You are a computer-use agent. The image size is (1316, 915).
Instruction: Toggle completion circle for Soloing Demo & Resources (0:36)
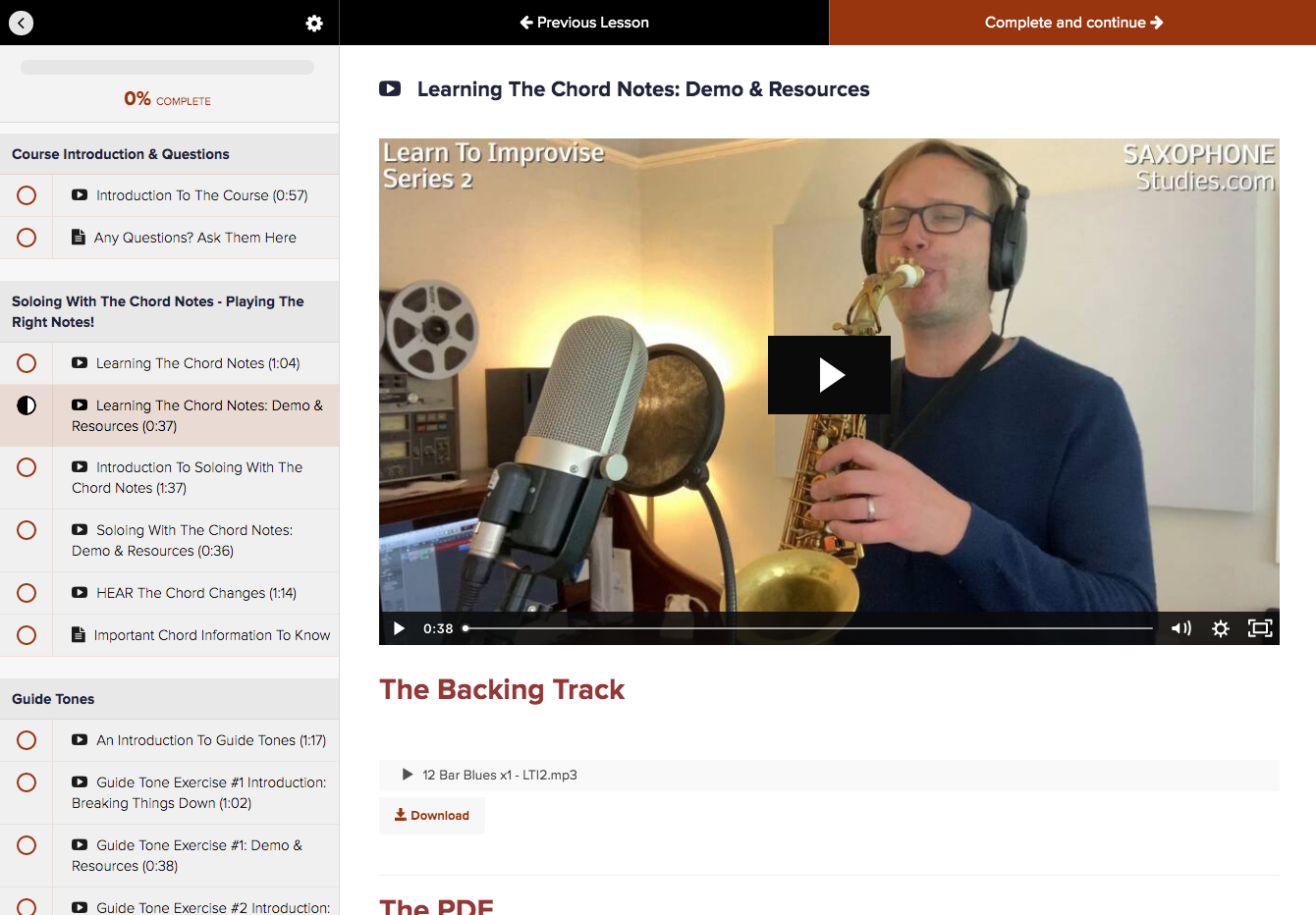coord(27,530)
